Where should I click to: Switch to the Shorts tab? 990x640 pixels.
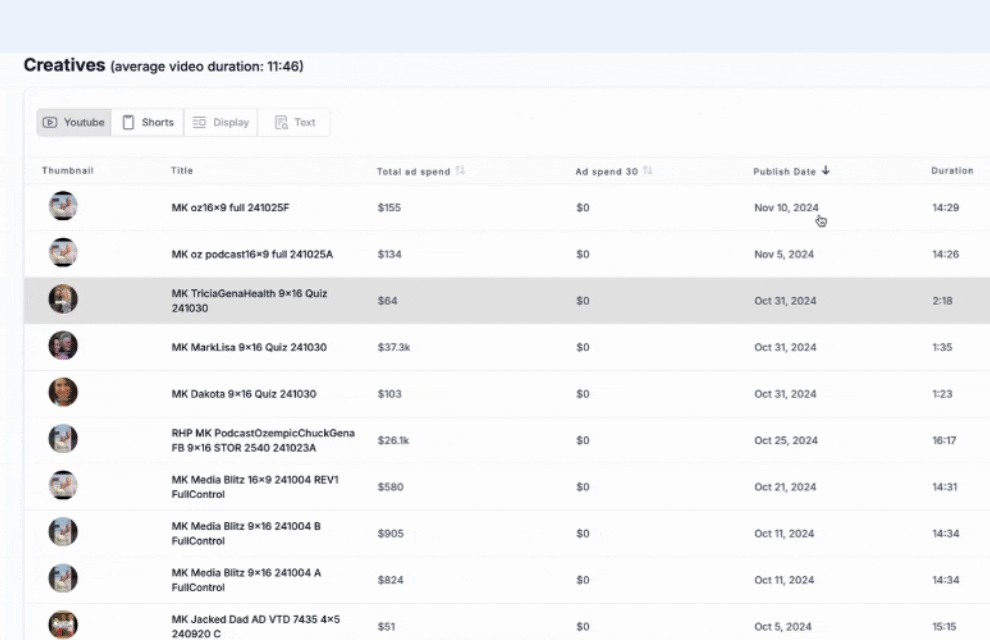click(147, 121)
